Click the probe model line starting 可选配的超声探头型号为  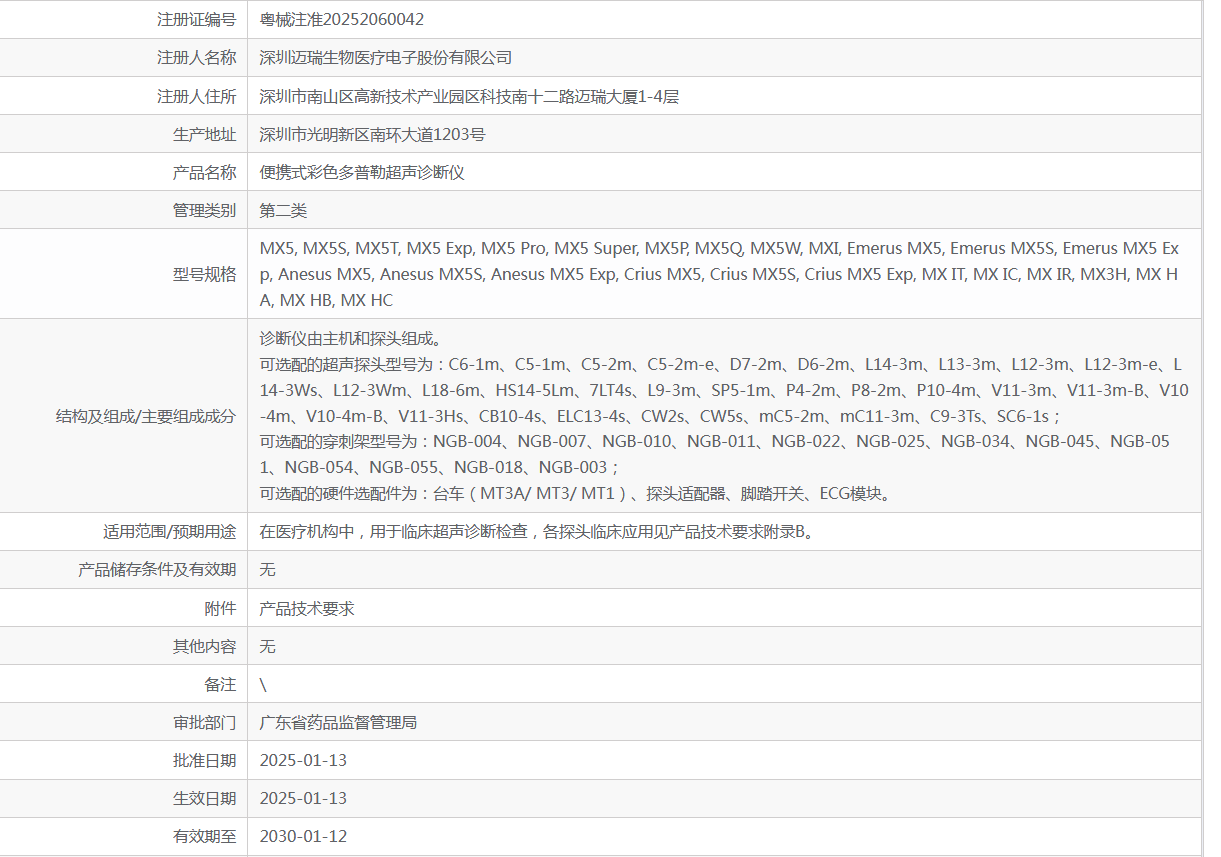(x=724, y=390)
